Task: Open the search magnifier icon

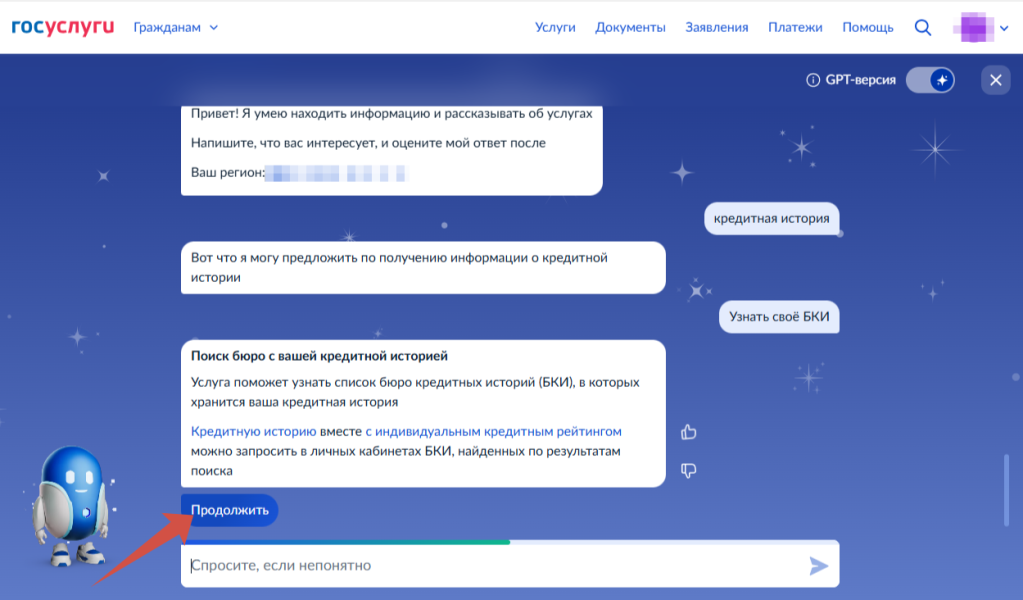Action: 923,27
